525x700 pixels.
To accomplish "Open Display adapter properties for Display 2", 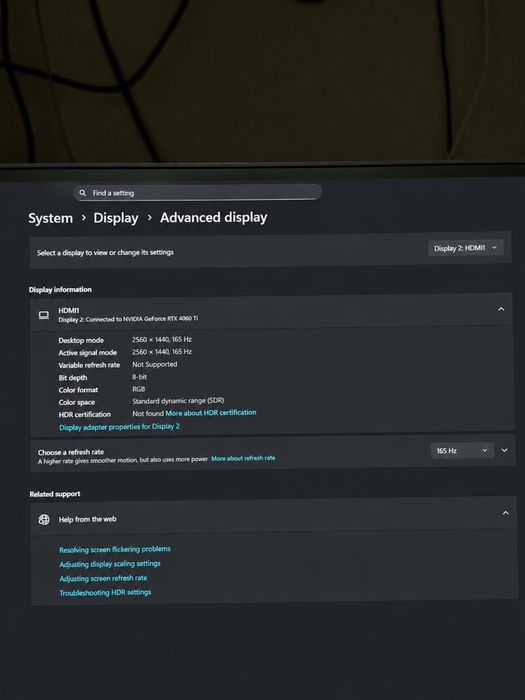I will [119, 427].
